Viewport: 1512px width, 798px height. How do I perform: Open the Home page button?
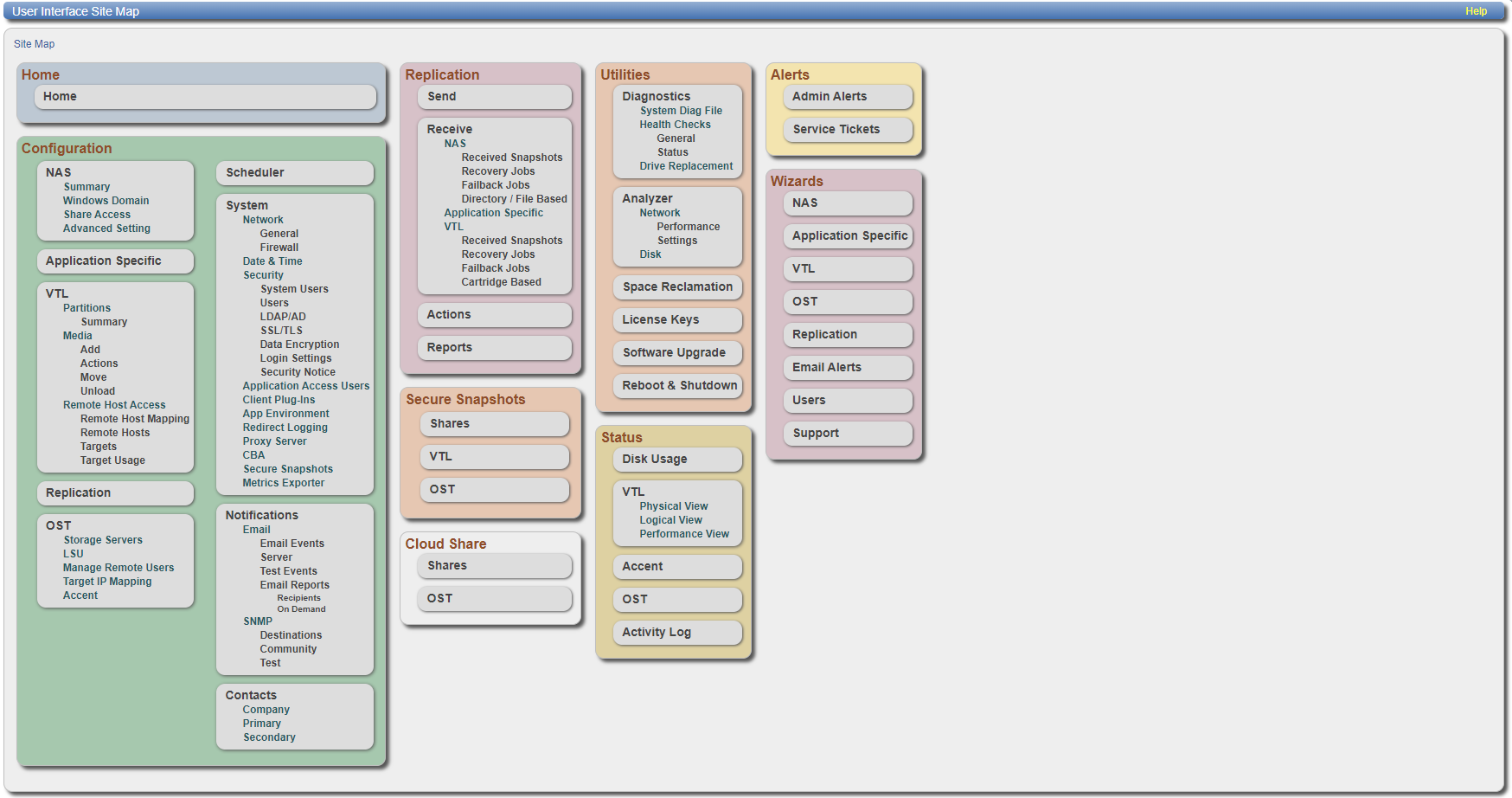pos(205,97)
